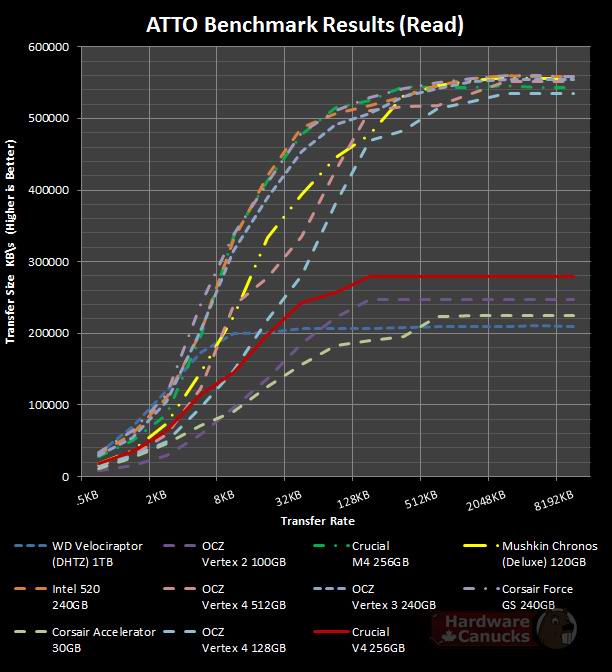Click the Transfer Rate x-axis title

coord(317,520)
